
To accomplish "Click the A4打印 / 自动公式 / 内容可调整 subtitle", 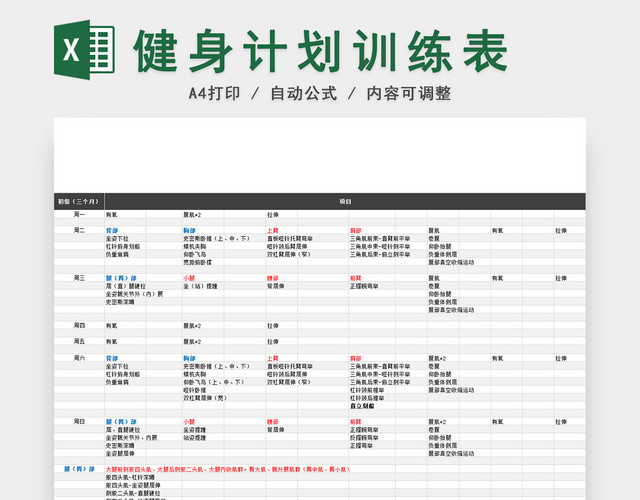I will 320,93.
